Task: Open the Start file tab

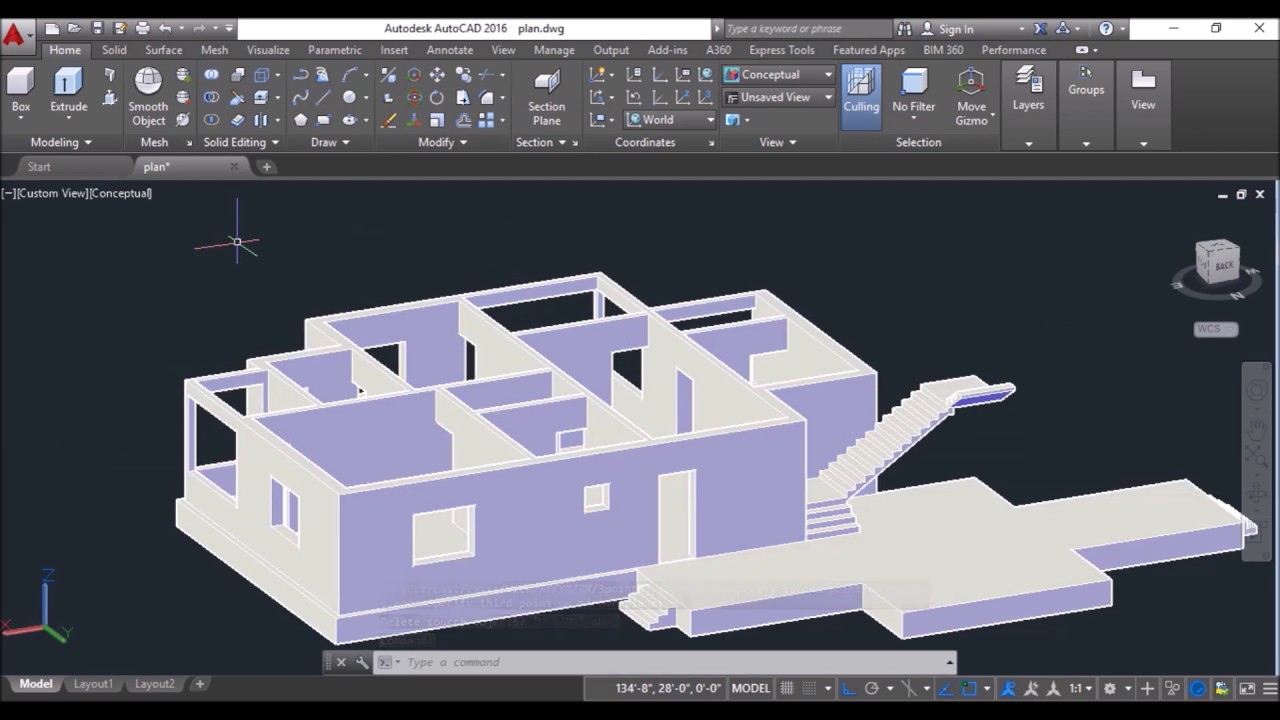Action: (x=39, y=167)
